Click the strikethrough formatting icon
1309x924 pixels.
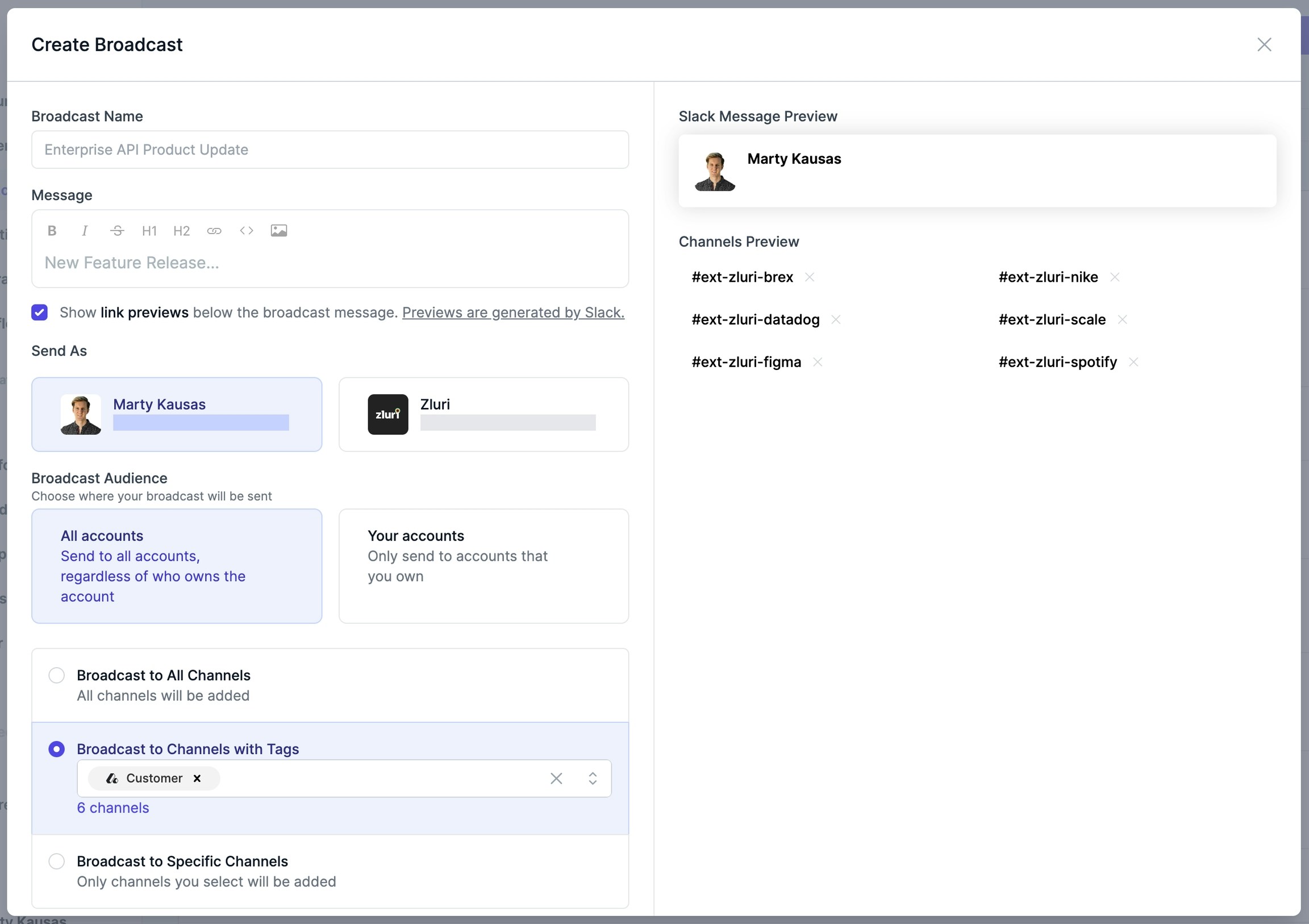(117, 230)
